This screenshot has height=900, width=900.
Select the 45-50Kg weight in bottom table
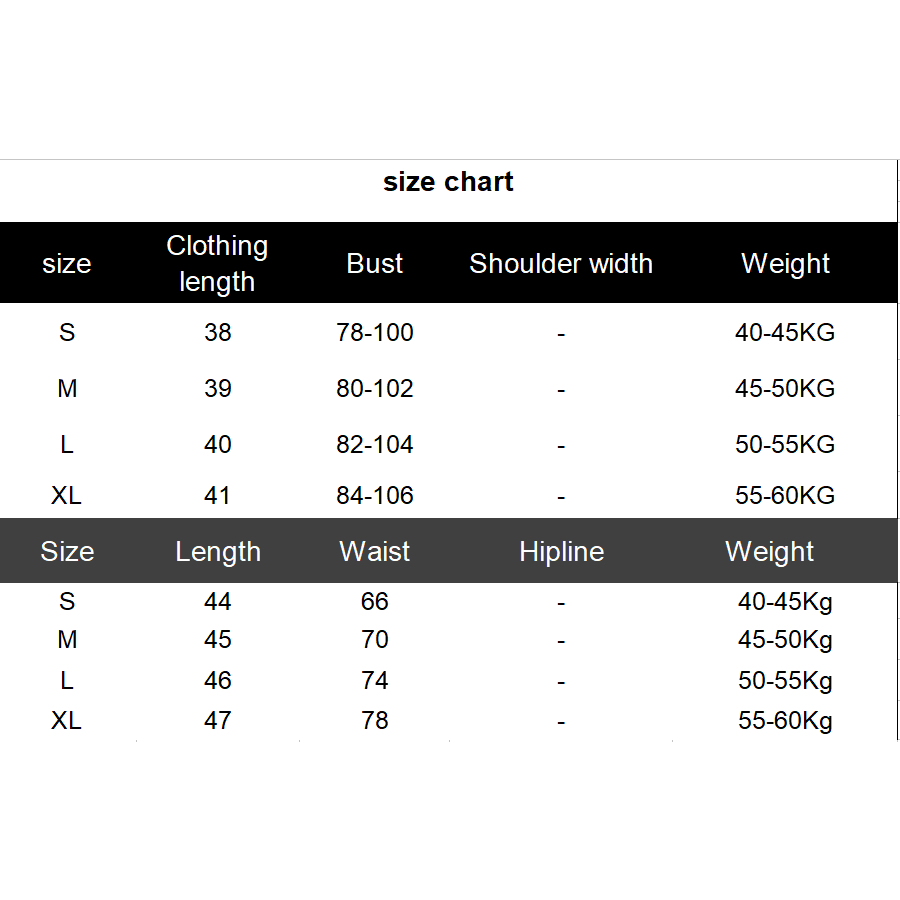click(x=785, y=639)
